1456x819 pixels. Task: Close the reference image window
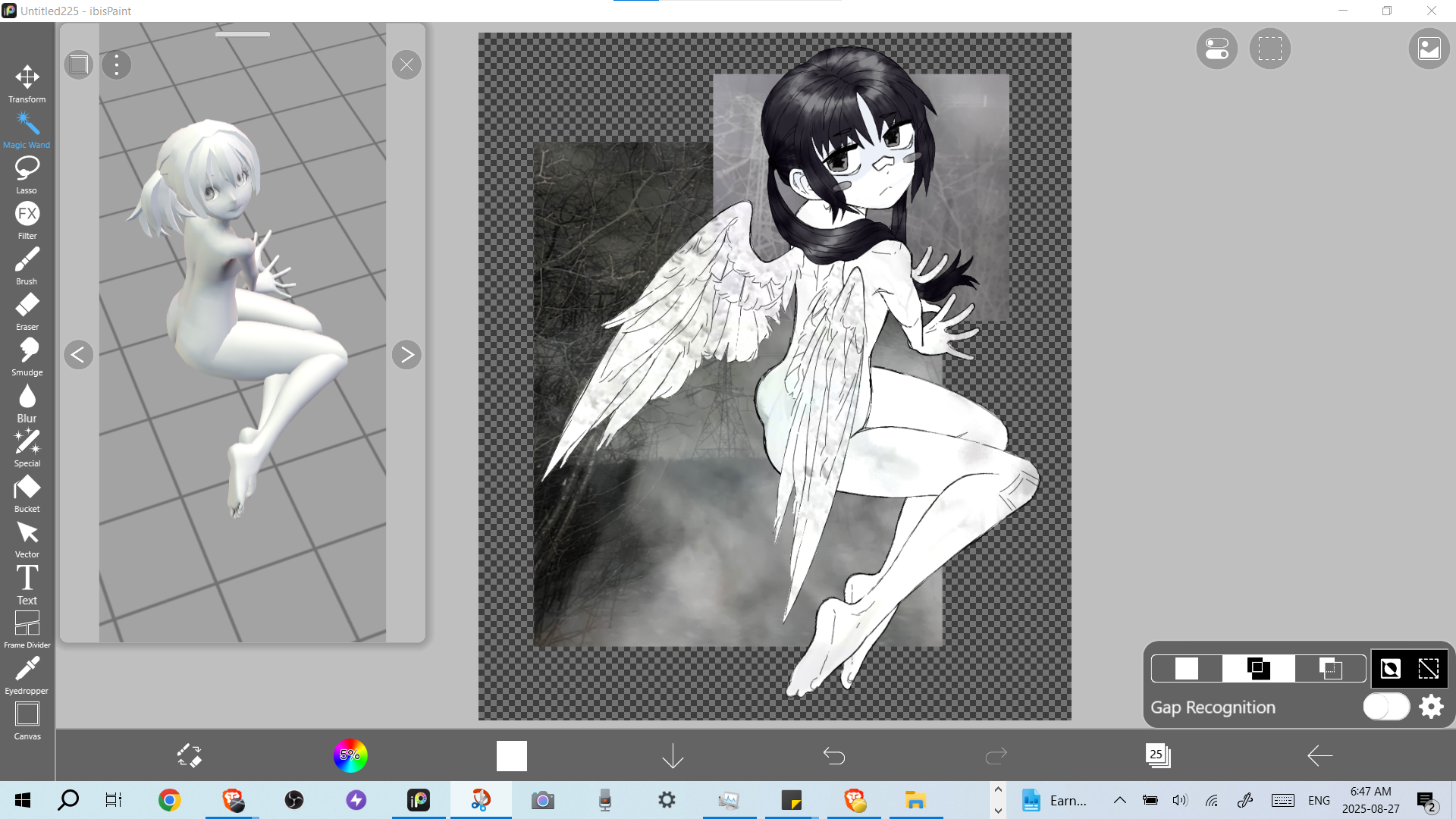pyautogui.click(x=406, y=64)
